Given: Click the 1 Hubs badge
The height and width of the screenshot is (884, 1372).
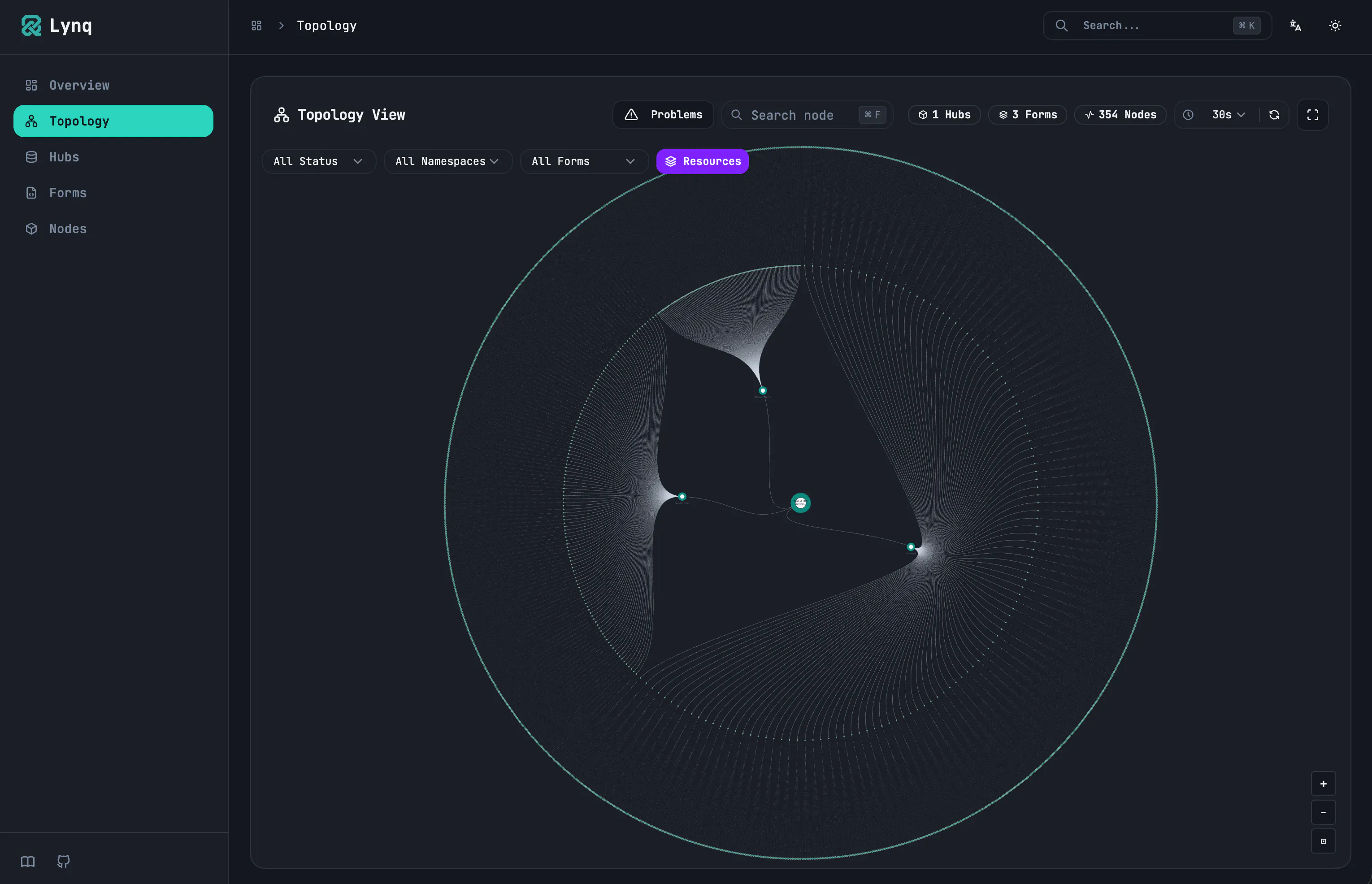Looking at the screenshot, I should coord(944,115).
